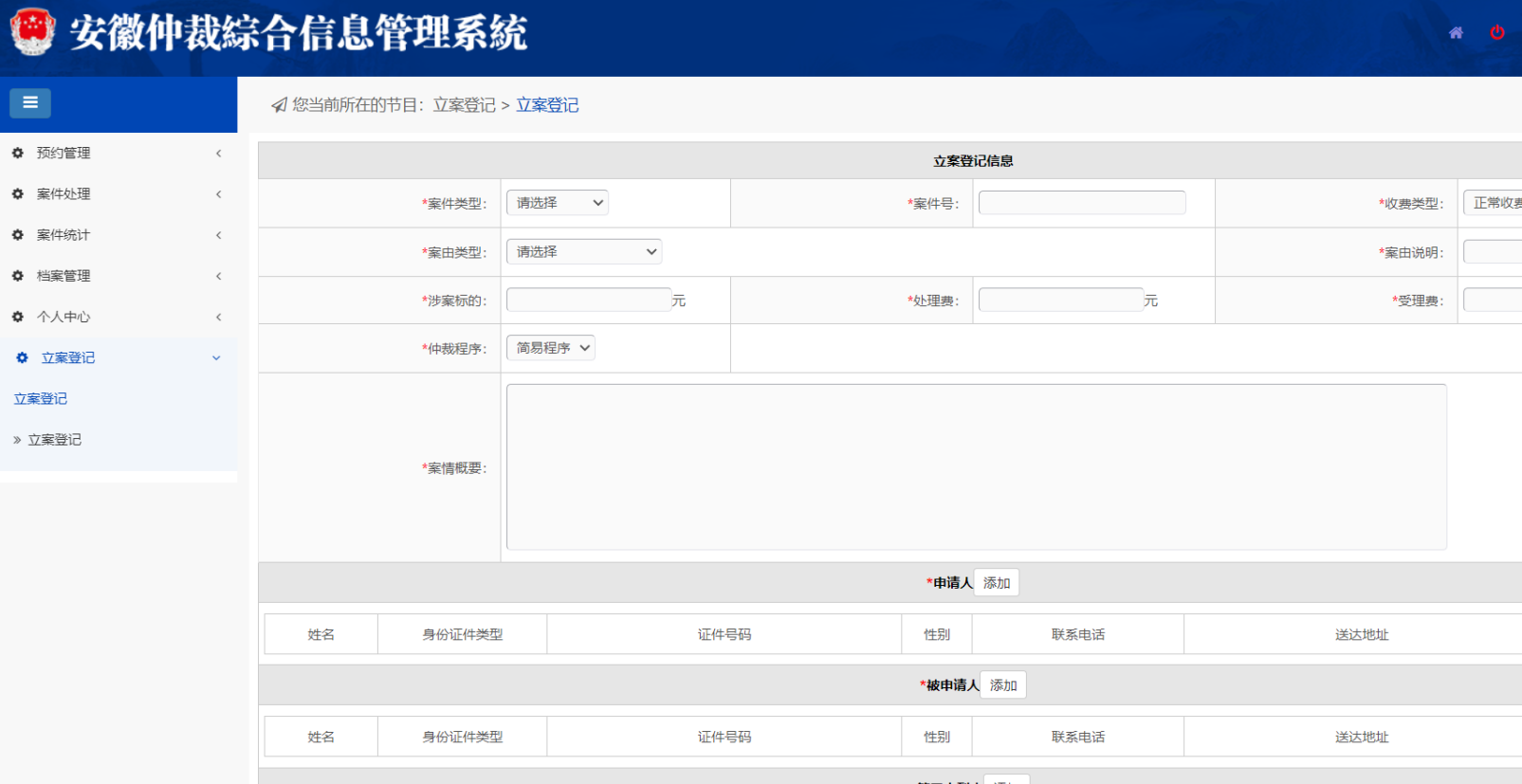The width and height of the screenshot is (1522, 784).
Task: Click blue gear icon beside 立案登记
Action: [22, 357]
